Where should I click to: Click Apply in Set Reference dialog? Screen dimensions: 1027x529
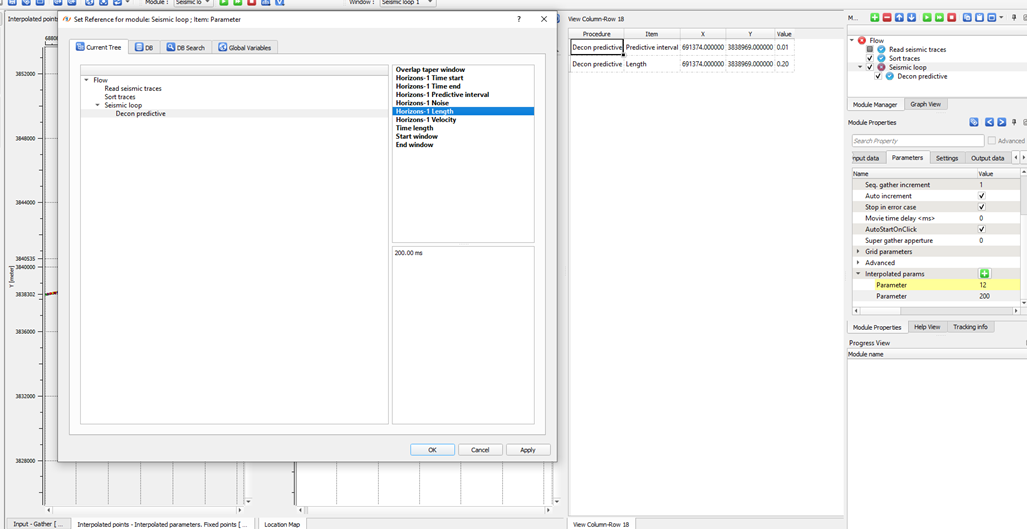528,450
